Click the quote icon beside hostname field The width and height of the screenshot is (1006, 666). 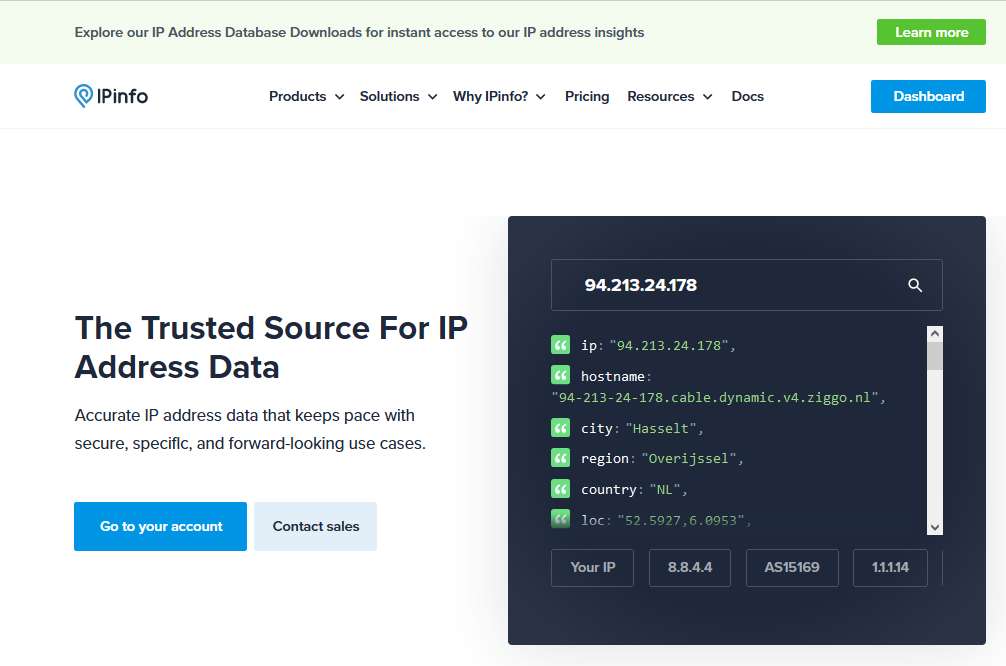(x=560, y=376)
